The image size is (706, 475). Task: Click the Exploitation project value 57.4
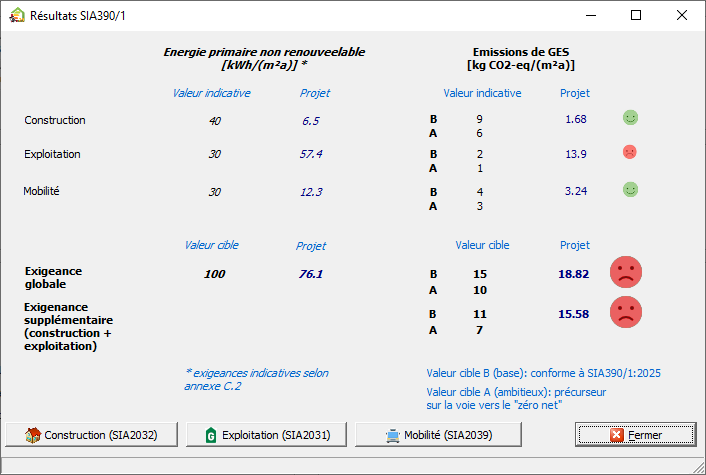(311, 154)
